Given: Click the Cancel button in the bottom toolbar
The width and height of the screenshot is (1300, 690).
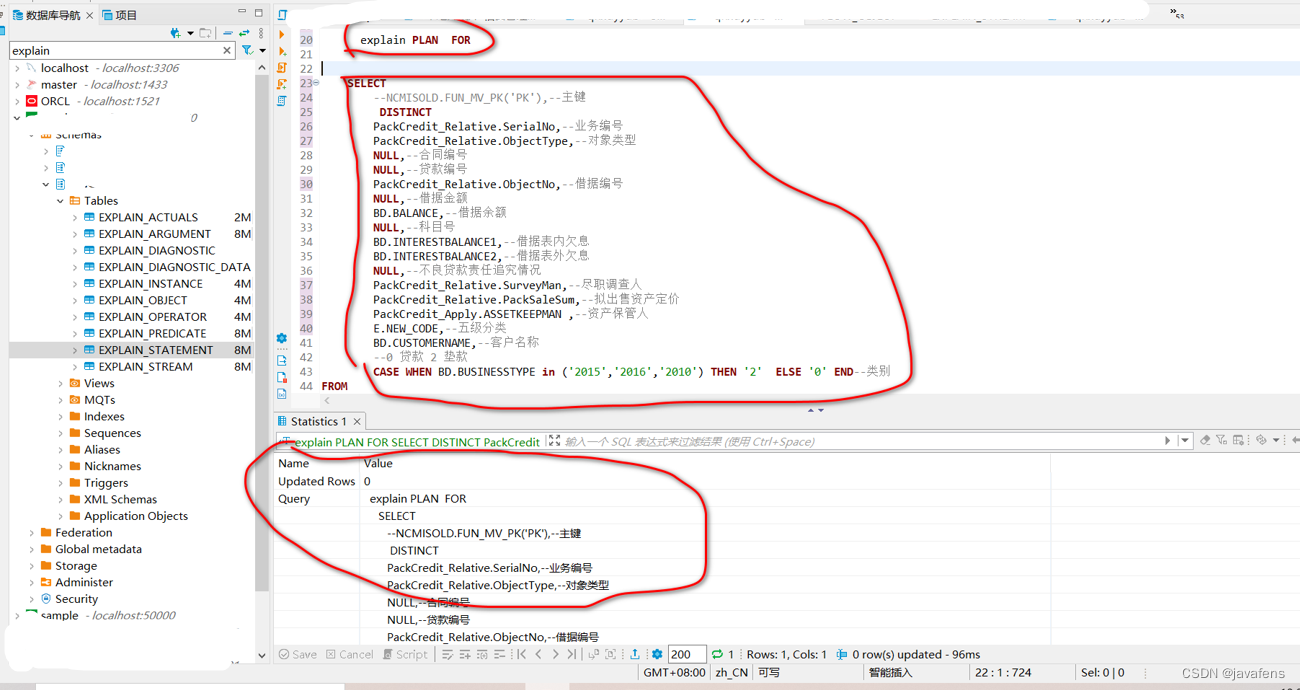Looking at the screenshot, I should pos(349,653).
